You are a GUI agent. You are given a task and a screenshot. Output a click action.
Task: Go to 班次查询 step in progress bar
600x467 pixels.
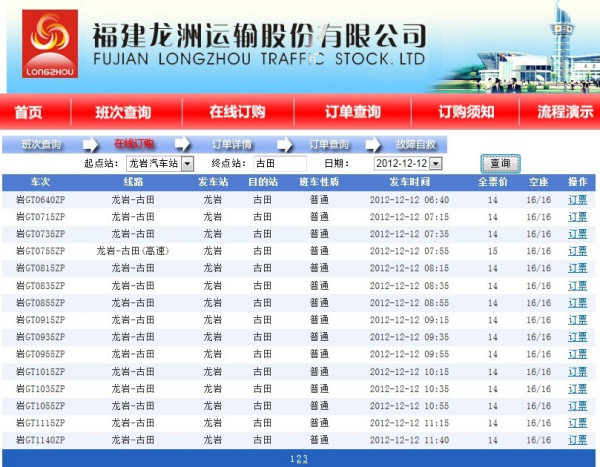click(x=41, y=144)
